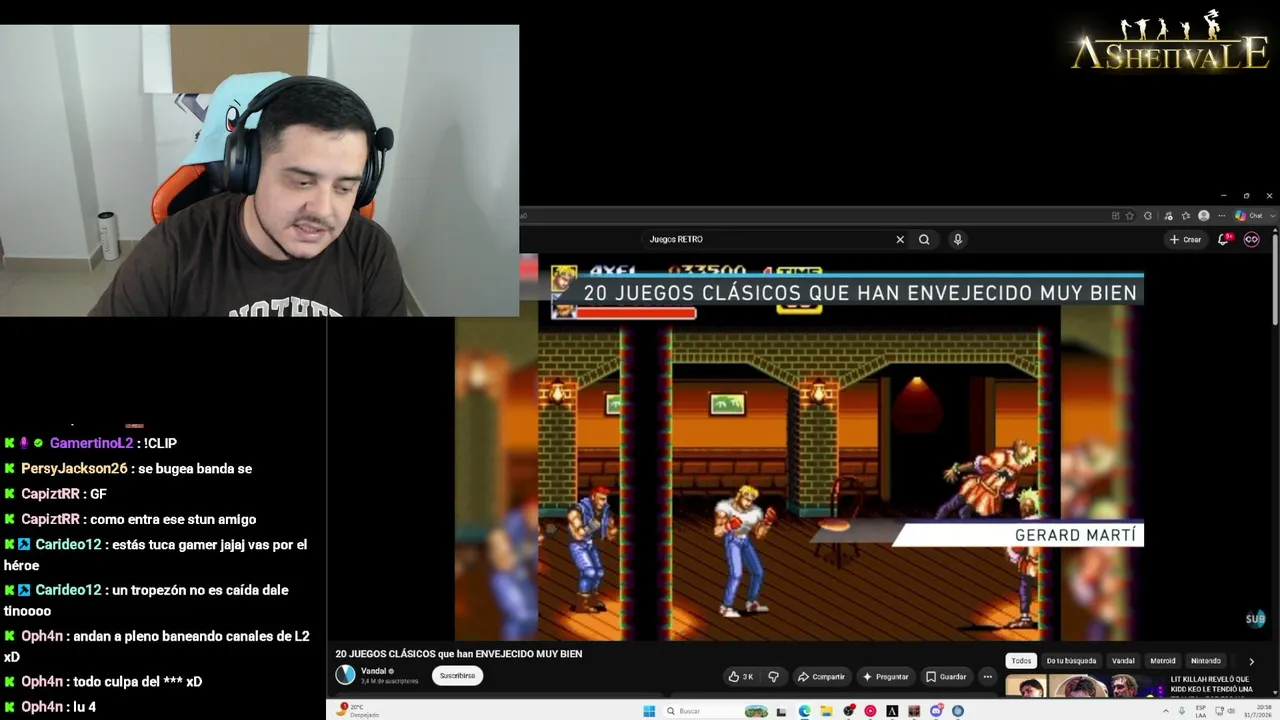Click the video title below the player
The width and height of the screenshot is (1280, 720).
[459, 654]
